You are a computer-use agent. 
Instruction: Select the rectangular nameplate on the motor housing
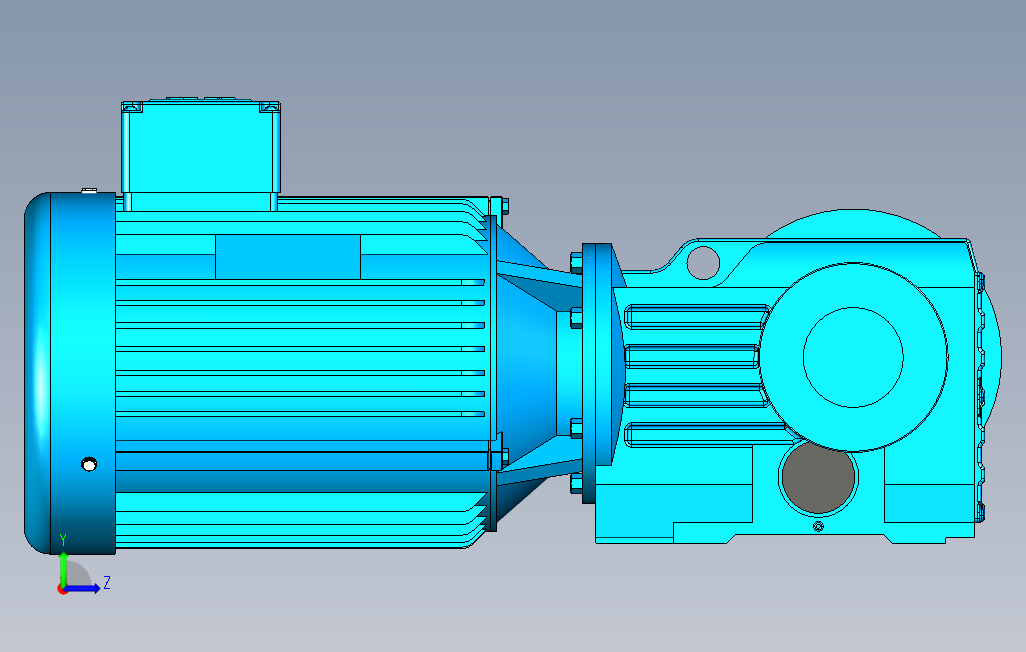pyautogui.click(x=288, y=257)
